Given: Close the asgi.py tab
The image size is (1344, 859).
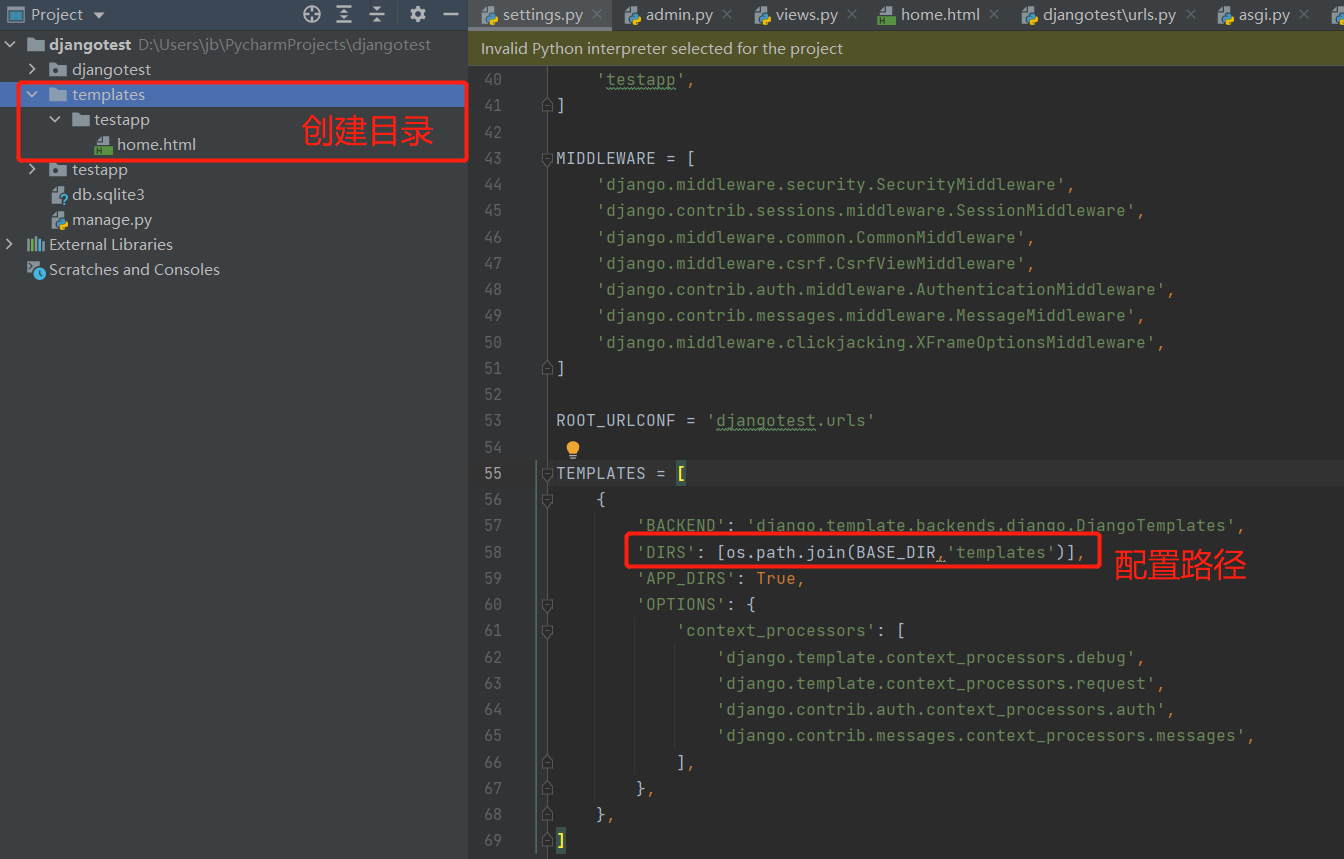Looking at the screenshot, I should coord(1305,15).
